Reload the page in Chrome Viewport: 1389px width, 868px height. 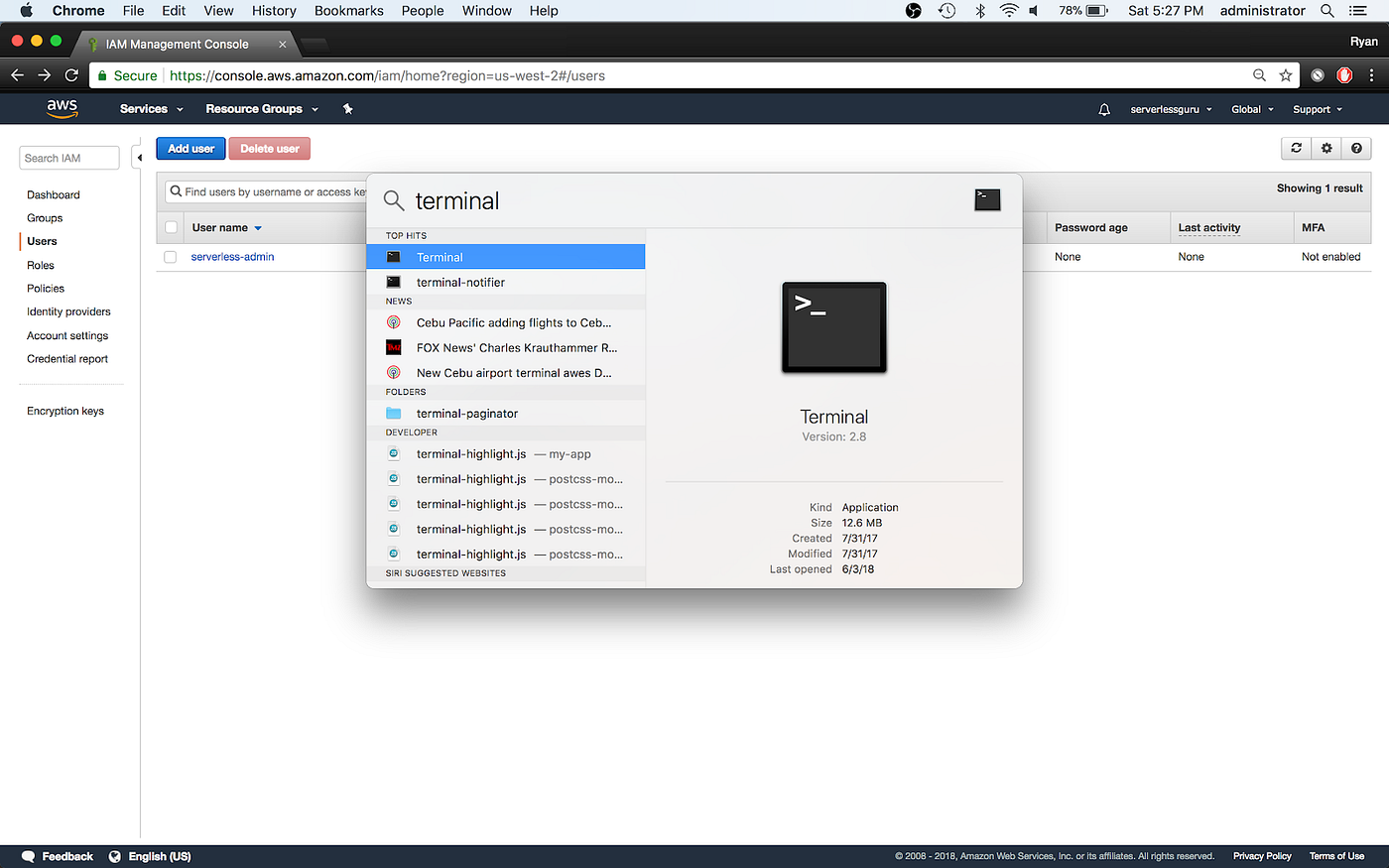tap(71, 75)
